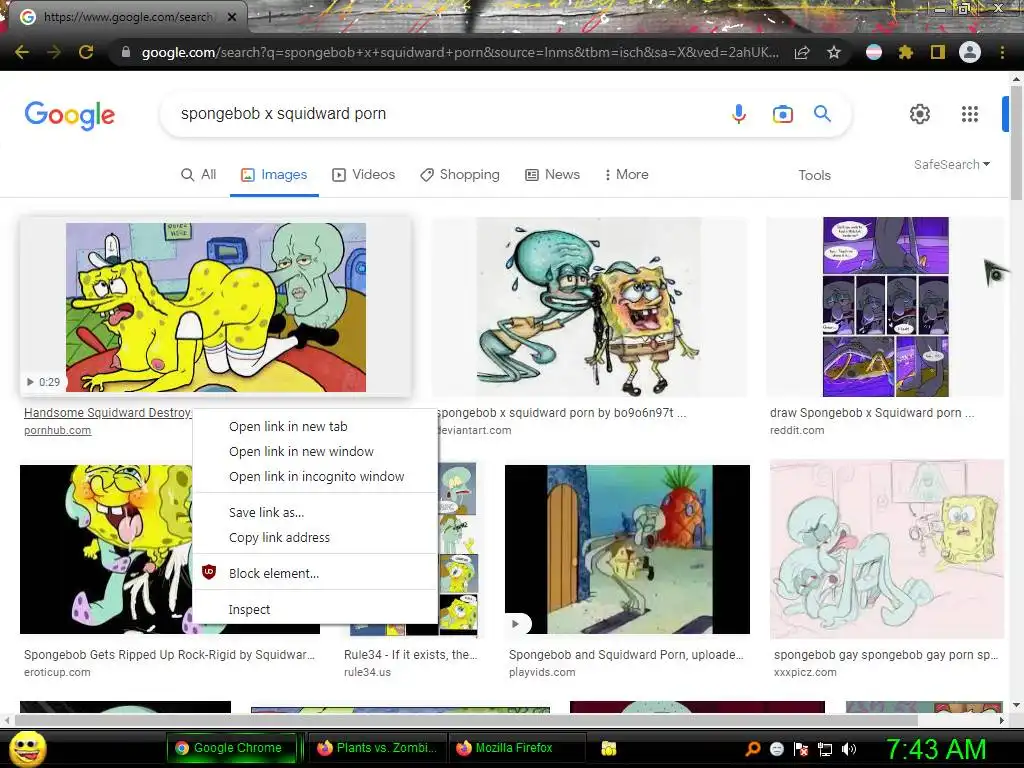
Task: Open the smiley face start button
Action: (x=27, y=748)
